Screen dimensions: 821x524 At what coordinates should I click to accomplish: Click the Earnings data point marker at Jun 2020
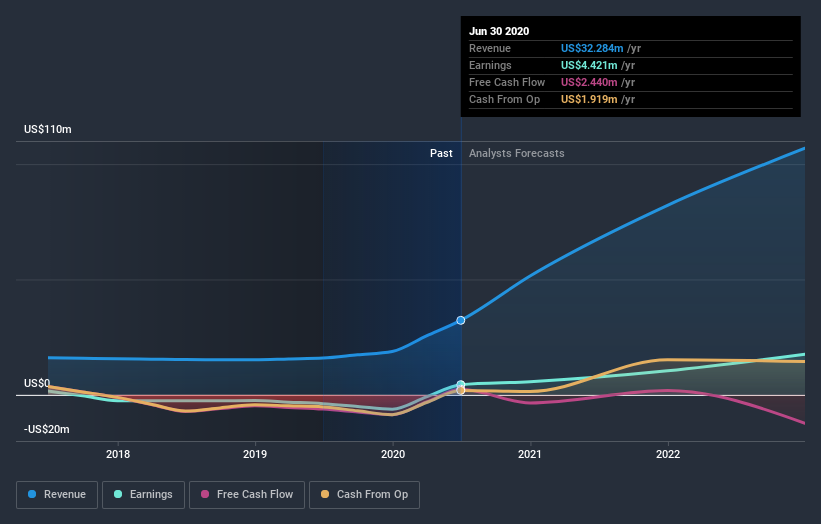click(461, 384)
